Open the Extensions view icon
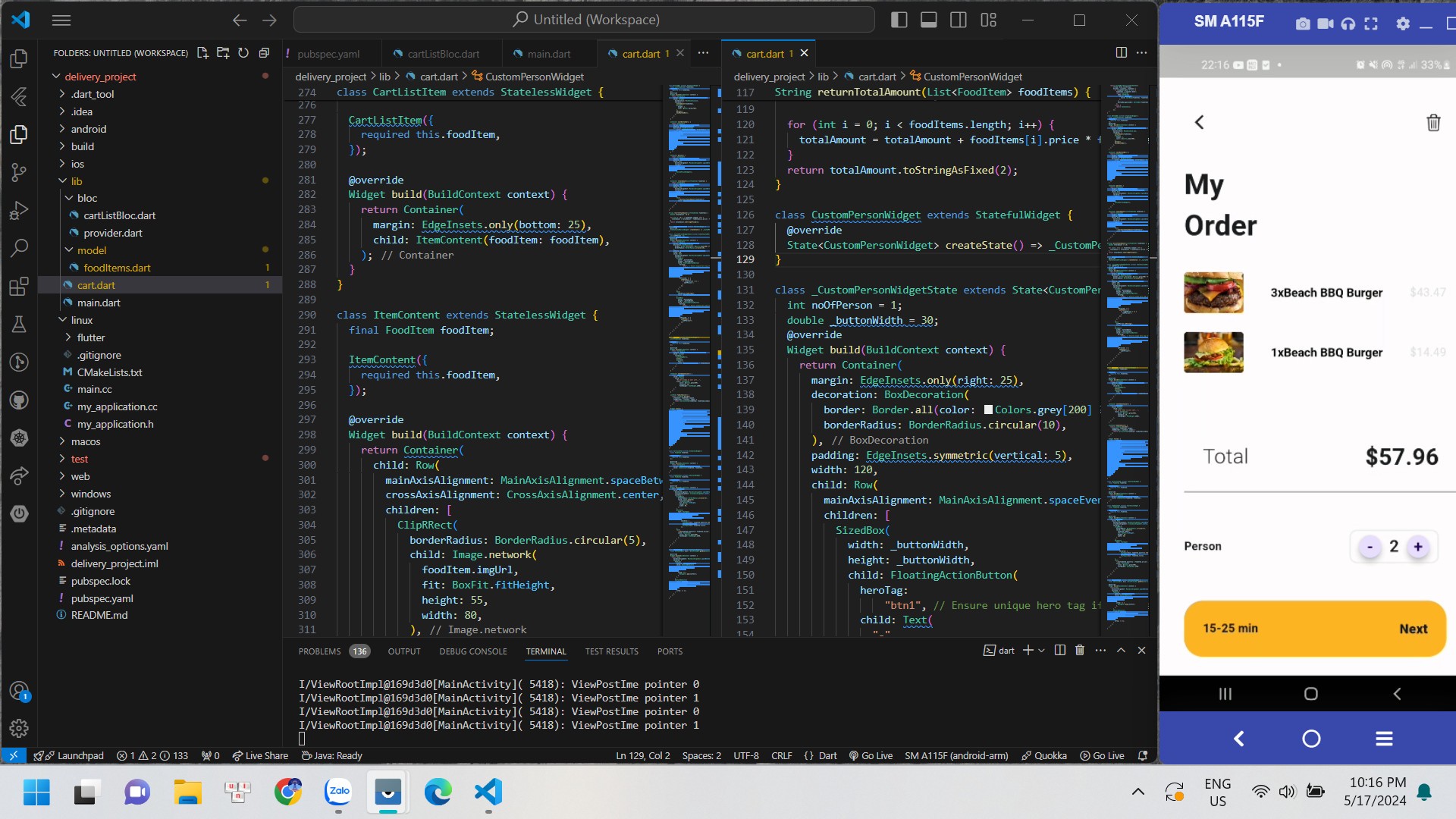The image size is (1456, 819). point(19,287)
